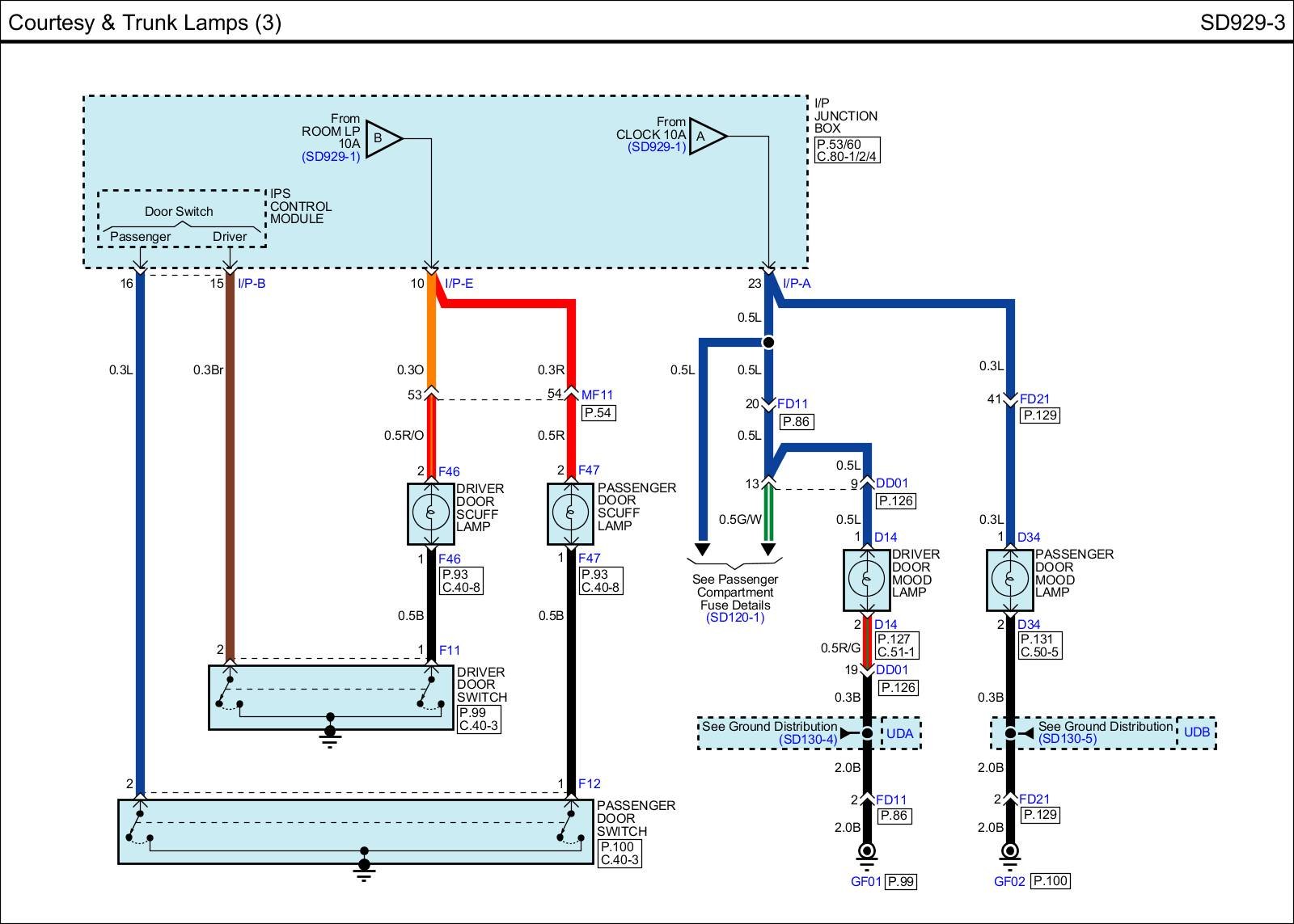Click the GF01 ground point symbol
This screenshot has width=1294, height=924.
(x=867, y=852)
